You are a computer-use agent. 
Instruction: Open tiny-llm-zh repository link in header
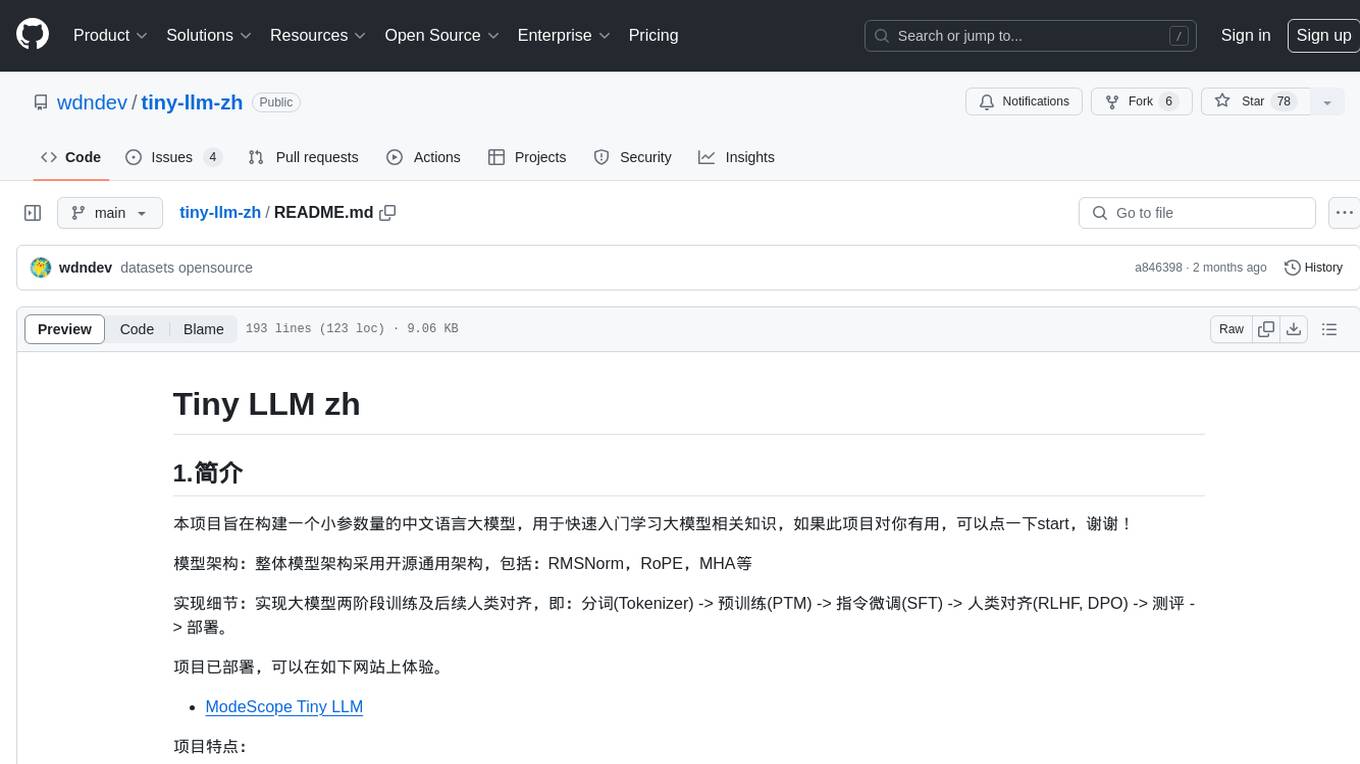pyautogui.click(x=192, y=102)
